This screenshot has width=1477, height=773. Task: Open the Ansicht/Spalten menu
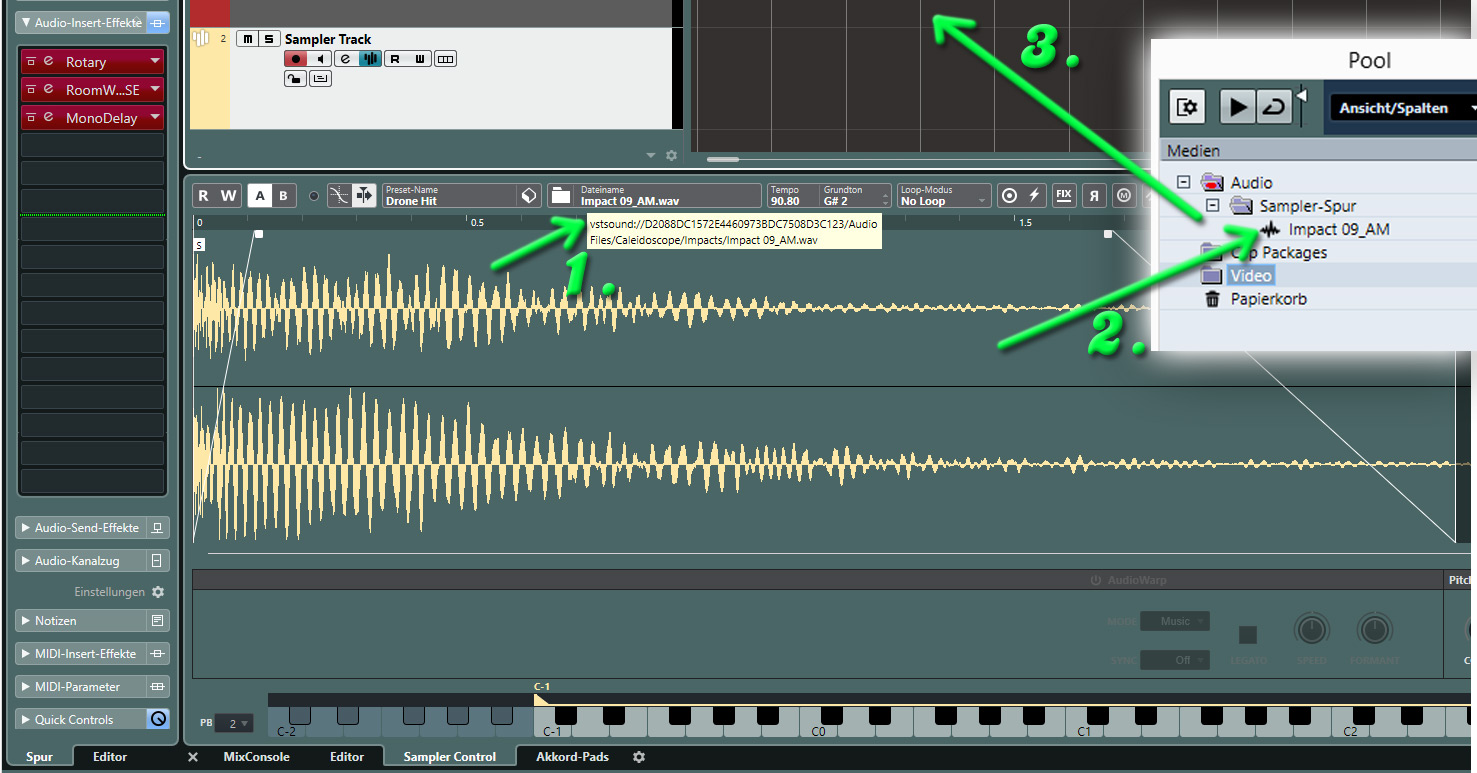click(x=1402, y=108)
